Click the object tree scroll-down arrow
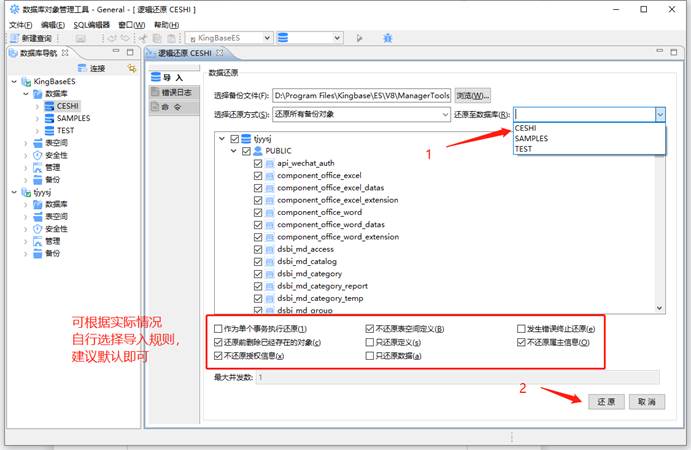The width and height of the screenshot is (691, 450). 659,308
